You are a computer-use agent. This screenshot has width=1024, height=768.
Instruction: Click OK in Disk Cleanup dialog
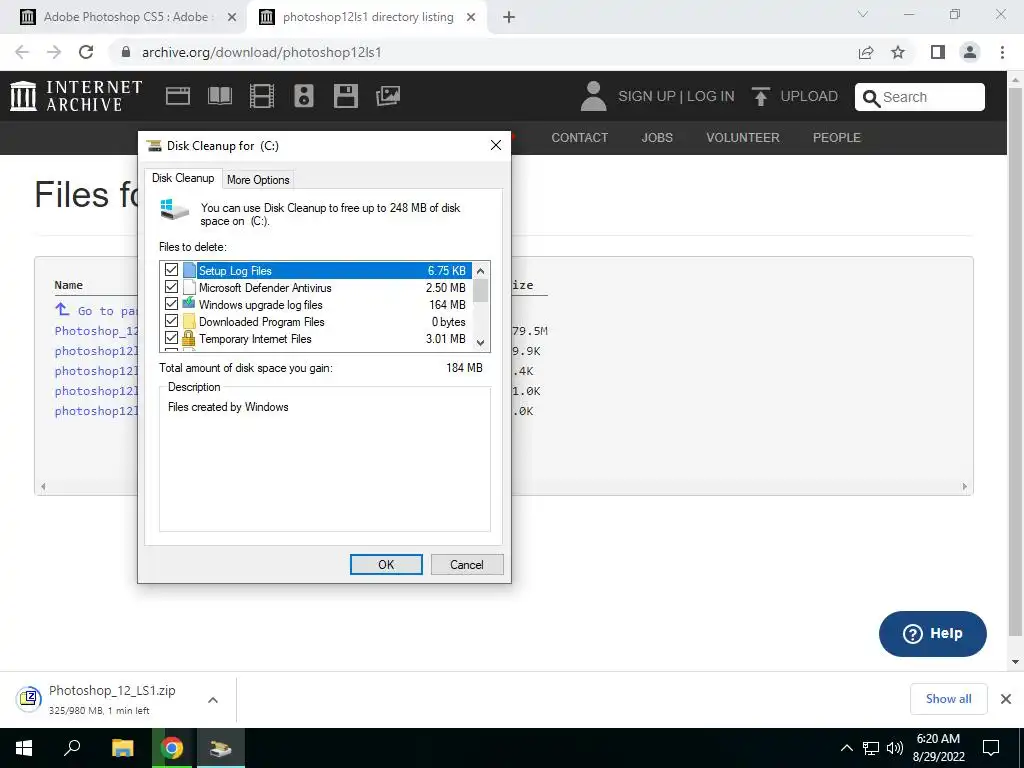pos(386,564)
